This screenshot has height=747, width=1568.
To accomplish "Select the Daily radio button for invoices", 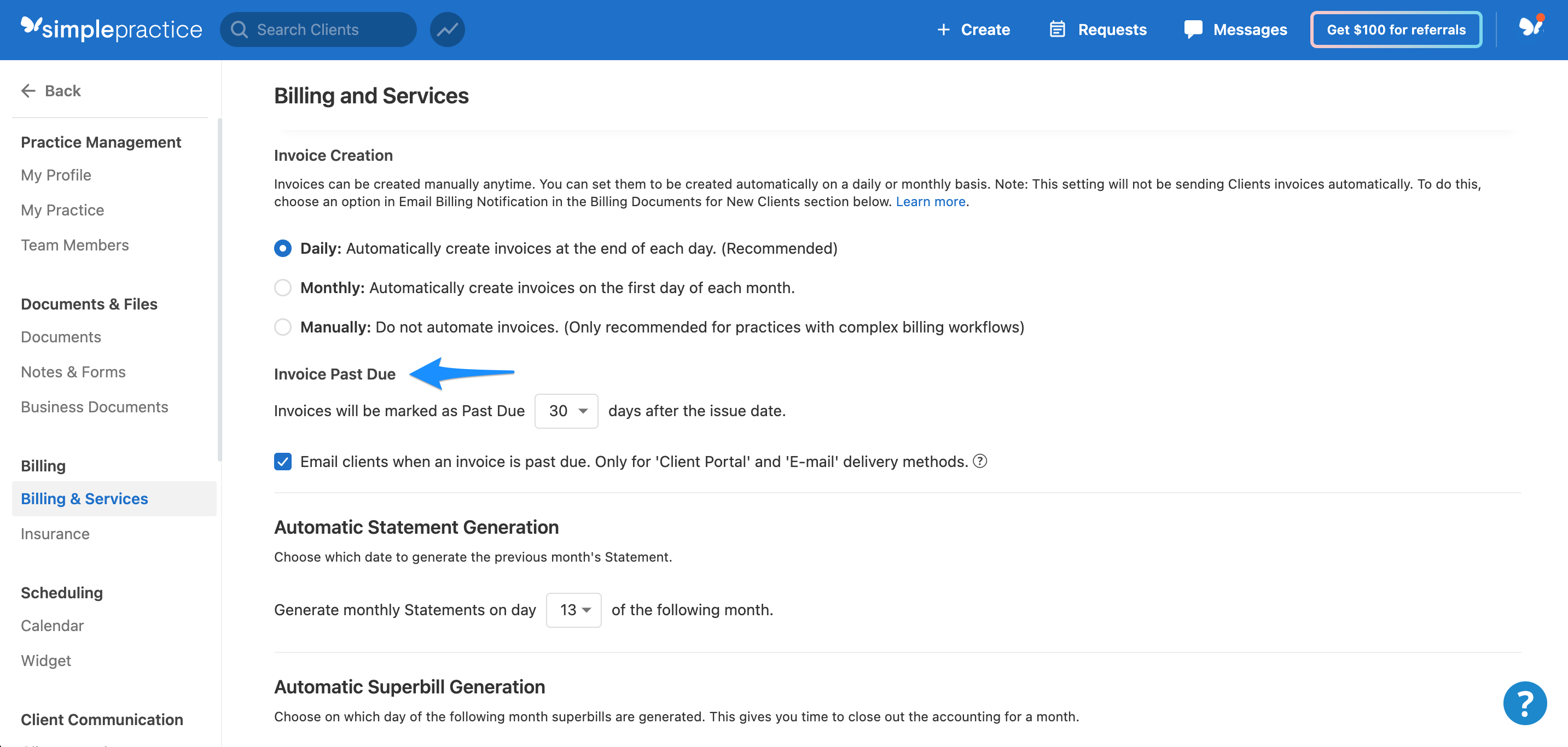I will click(x=282, y=248).
